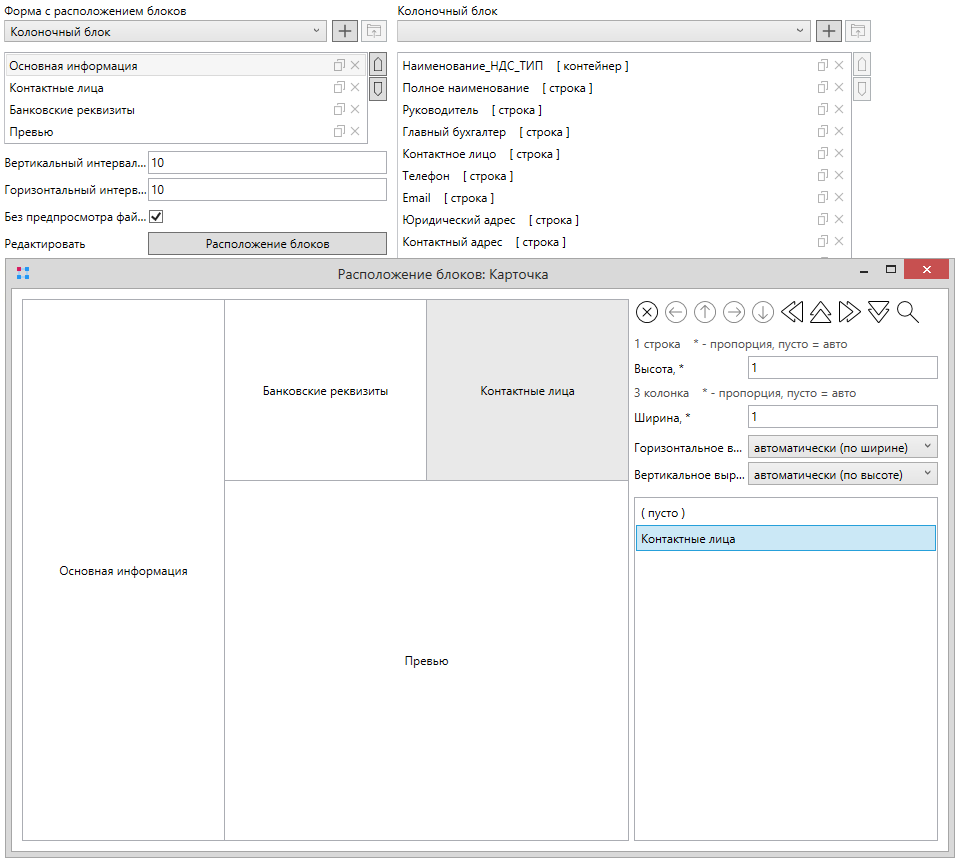The width and height of the screenshot is (964, 865).
Task: Add new form block with plus button
Action: point(343,32)
